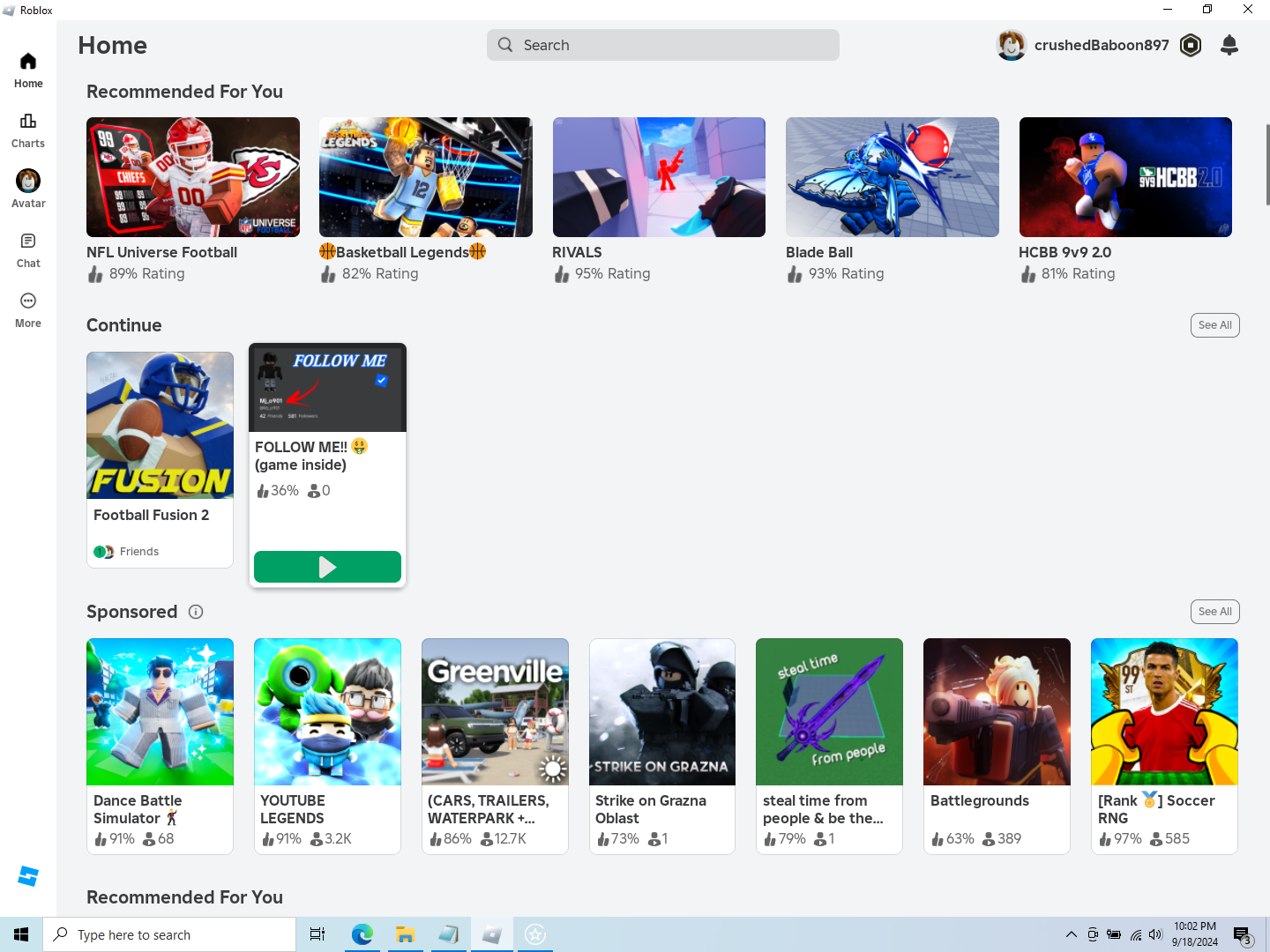Image resolution: width=1270 pixels, height=952 pixels.
Task: Open Windows action center notifications
Action: click(1243, 934)
